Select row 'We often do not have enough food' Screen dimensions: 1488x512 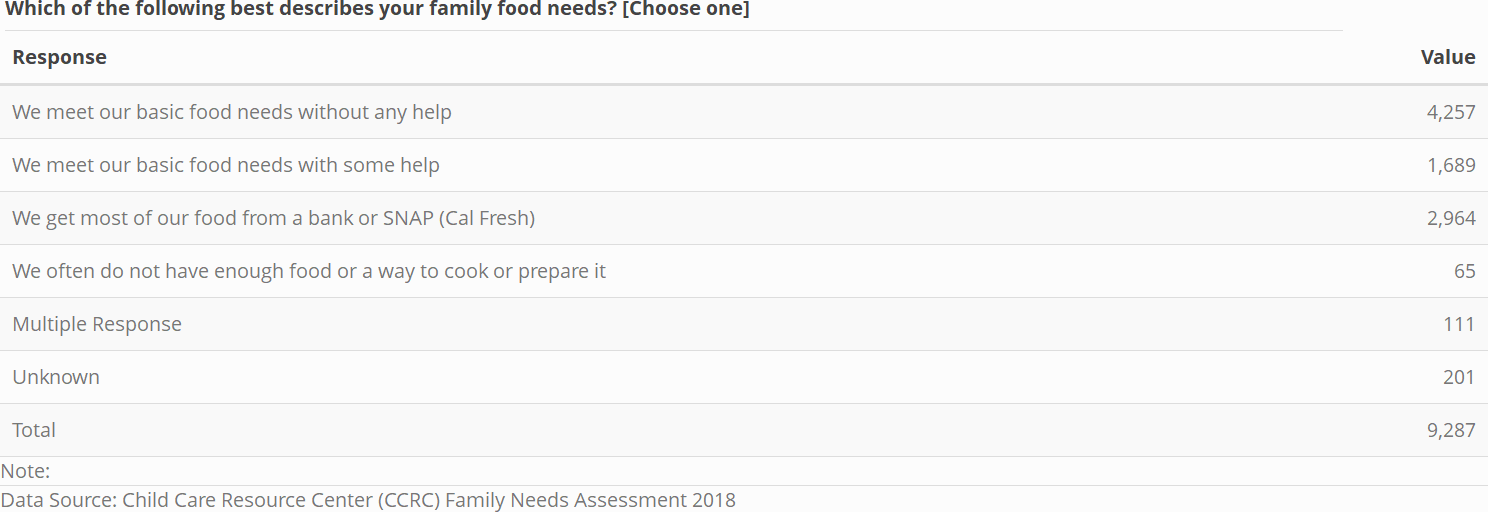(744, 271)
